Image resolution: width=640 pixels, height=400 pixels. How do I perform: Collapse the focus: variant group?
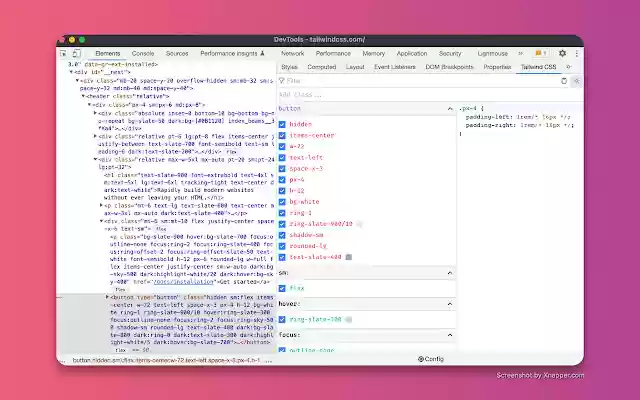[450, 335]
